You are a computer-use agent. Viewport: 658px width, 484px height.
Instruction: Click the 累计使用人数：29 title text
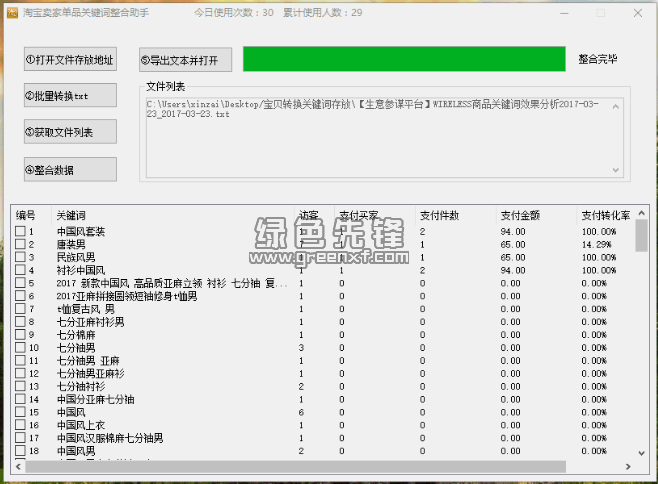click(322, 13)
